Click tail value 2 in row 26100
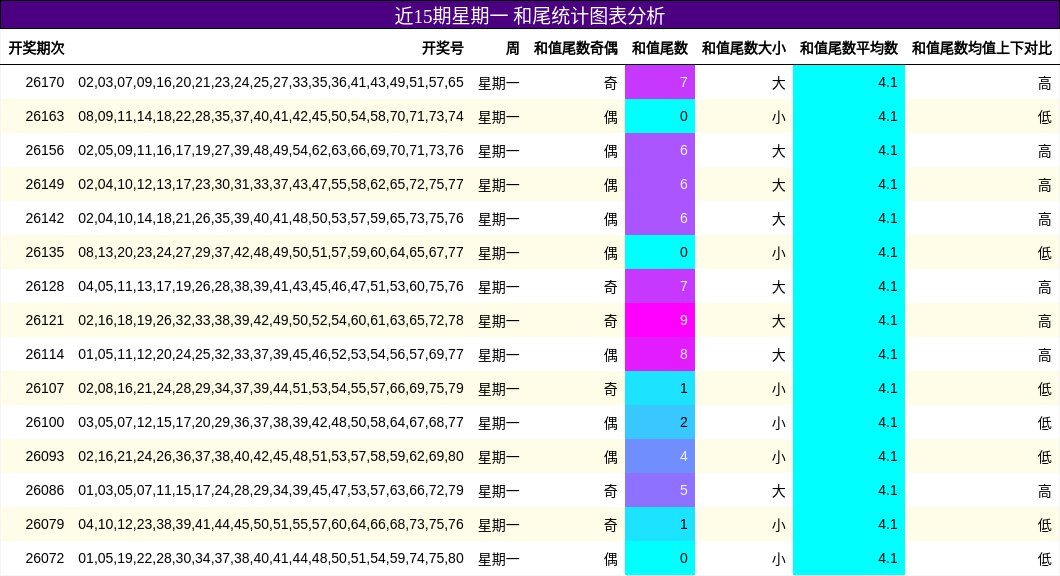 [660, 422]
